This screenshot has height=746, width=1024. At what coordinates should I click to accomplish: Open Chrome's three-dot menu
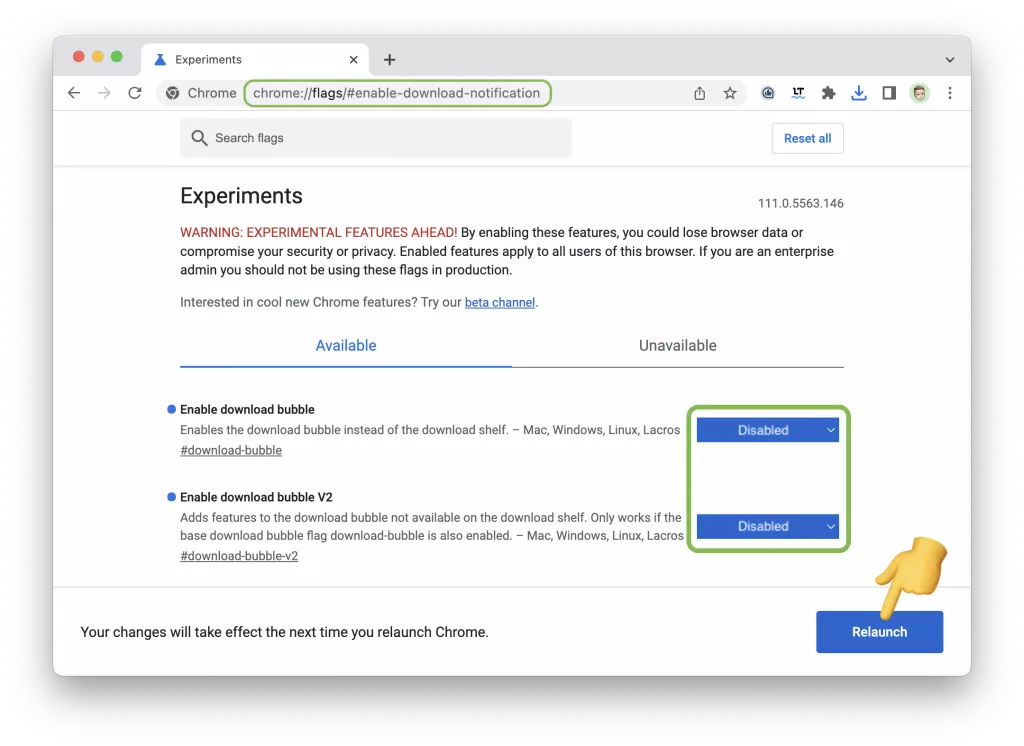click(x=949, y=92)
